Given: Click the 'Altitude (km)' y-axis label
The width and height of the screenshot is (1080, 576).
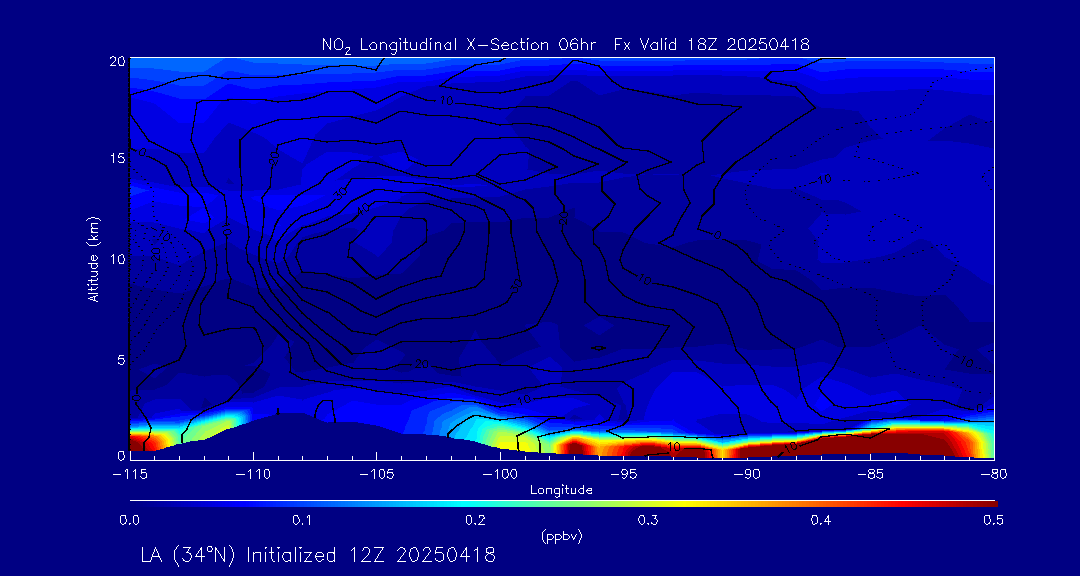Looking at the screenshot, I should tap(94, 258).
